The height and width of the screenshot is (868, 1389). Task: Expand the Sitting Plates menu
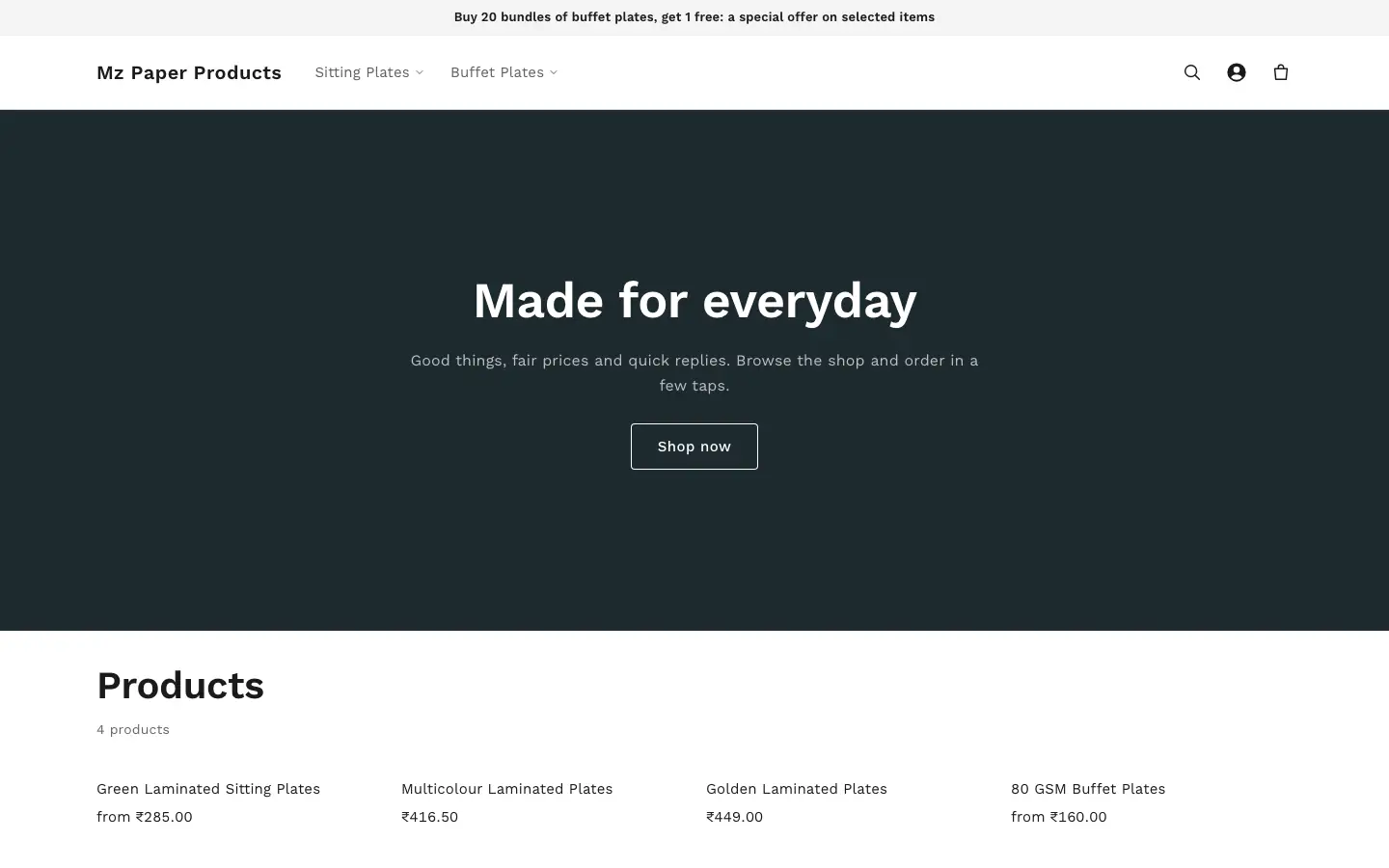368,72
